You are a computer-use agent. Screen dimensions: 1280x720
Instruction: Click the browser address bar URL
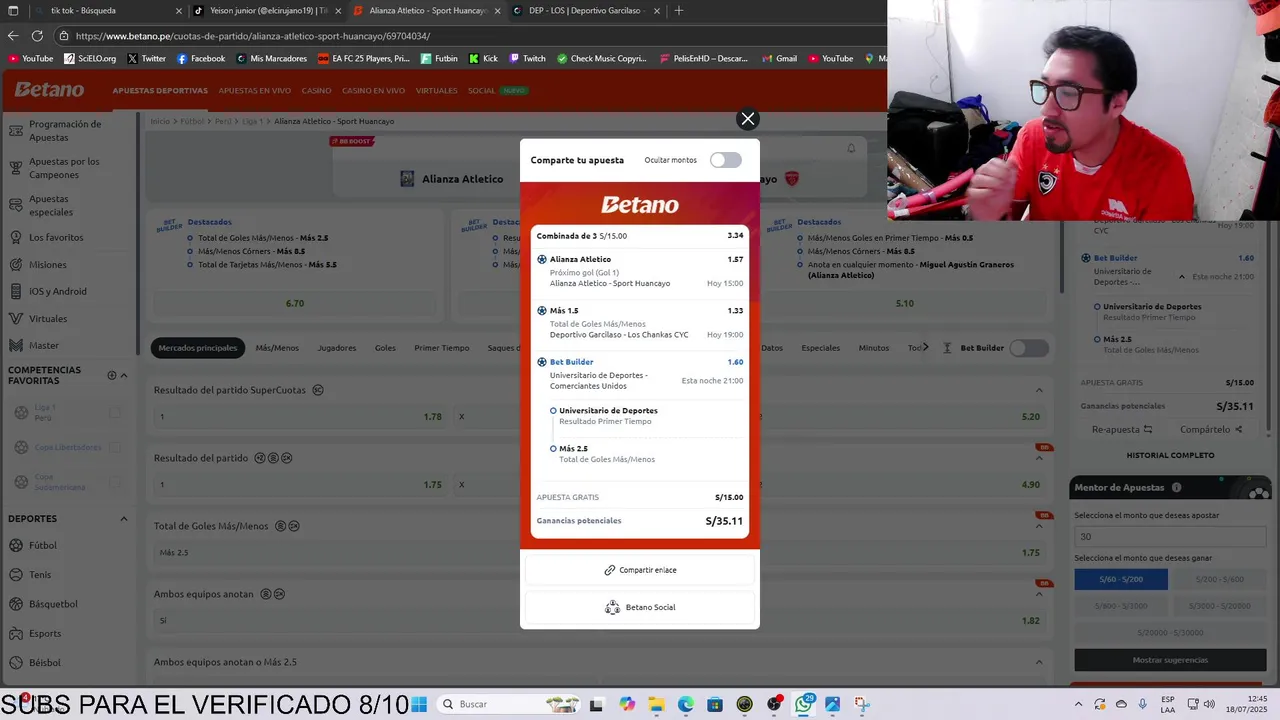(253, 36)
